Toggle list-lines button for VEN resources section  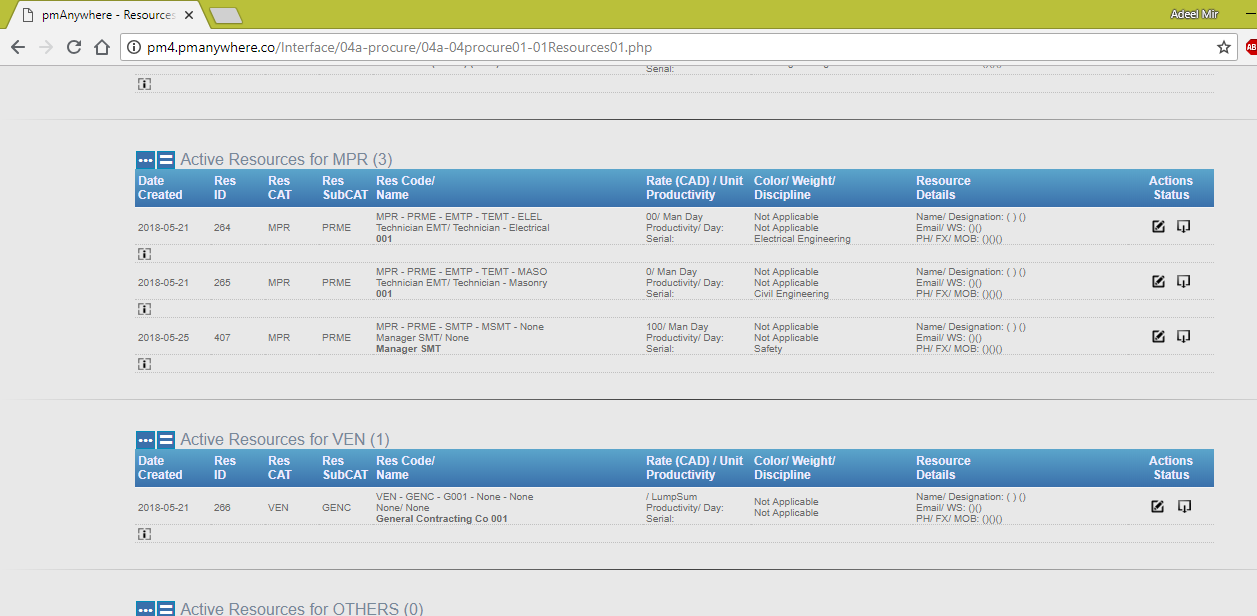pyautogui.click(x=166, y=440)
